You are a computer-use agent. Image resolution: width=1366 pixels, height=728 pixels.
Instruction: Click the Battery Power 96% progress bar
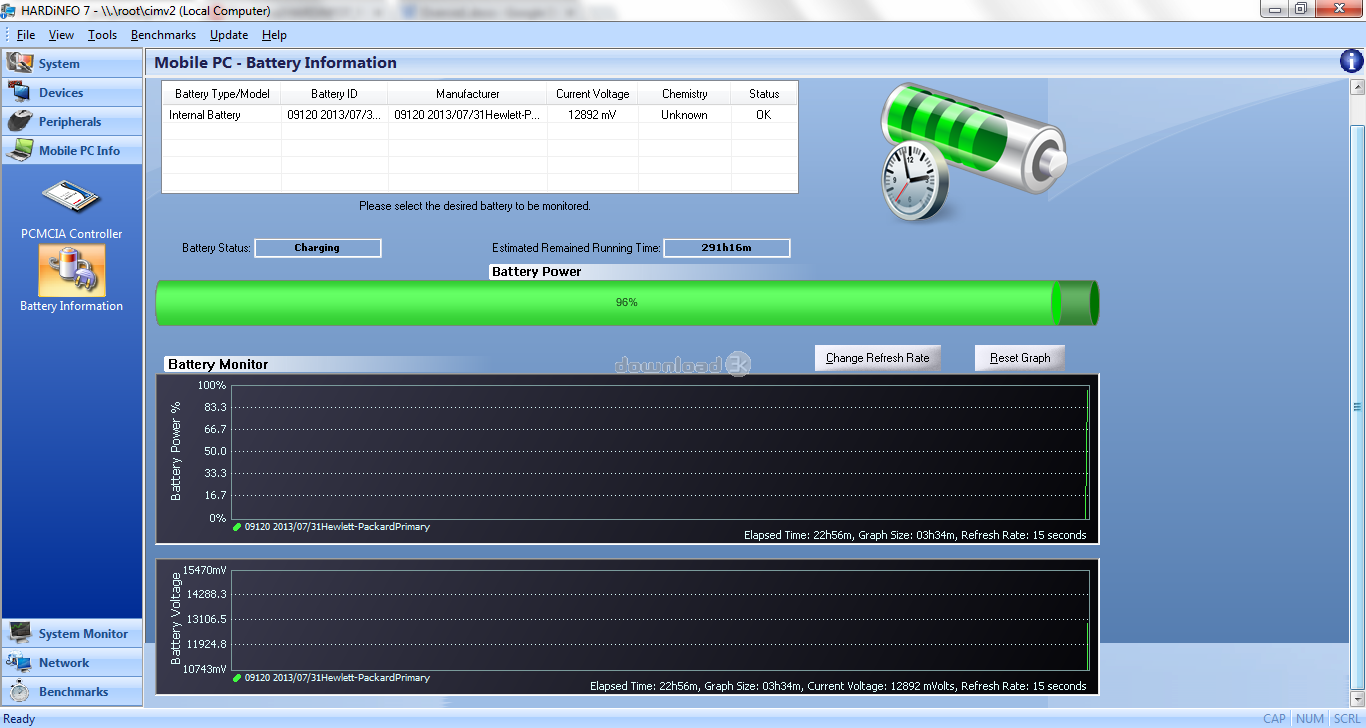[627, 303]
